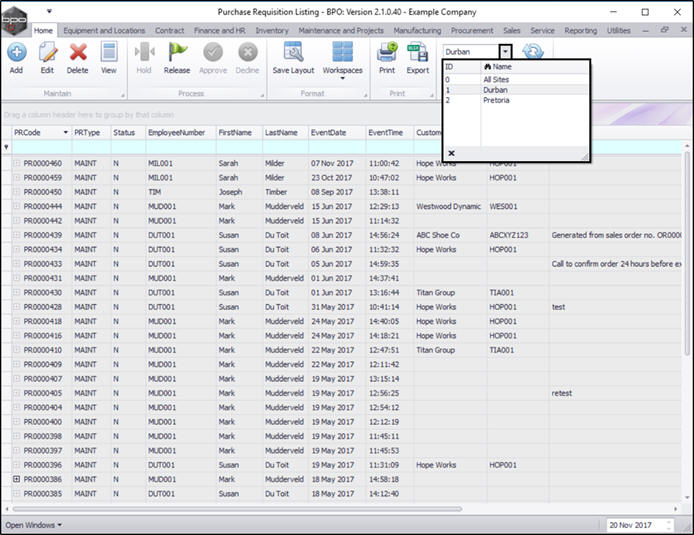
Task: Expand row PR0000386
Action: pos(16,479)
